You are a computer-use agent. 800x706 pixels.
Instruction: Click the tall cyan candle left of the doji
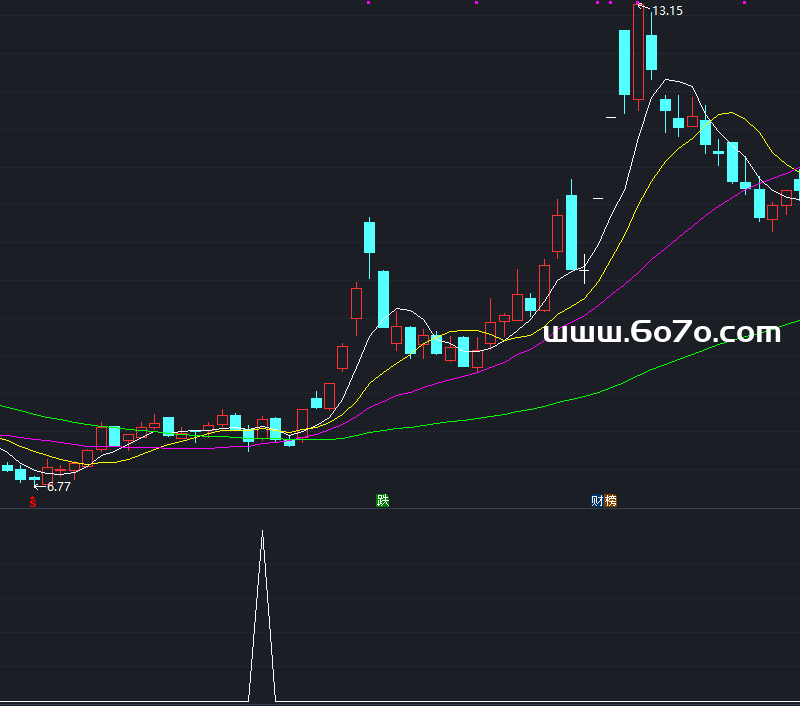(x=571, y=232)
